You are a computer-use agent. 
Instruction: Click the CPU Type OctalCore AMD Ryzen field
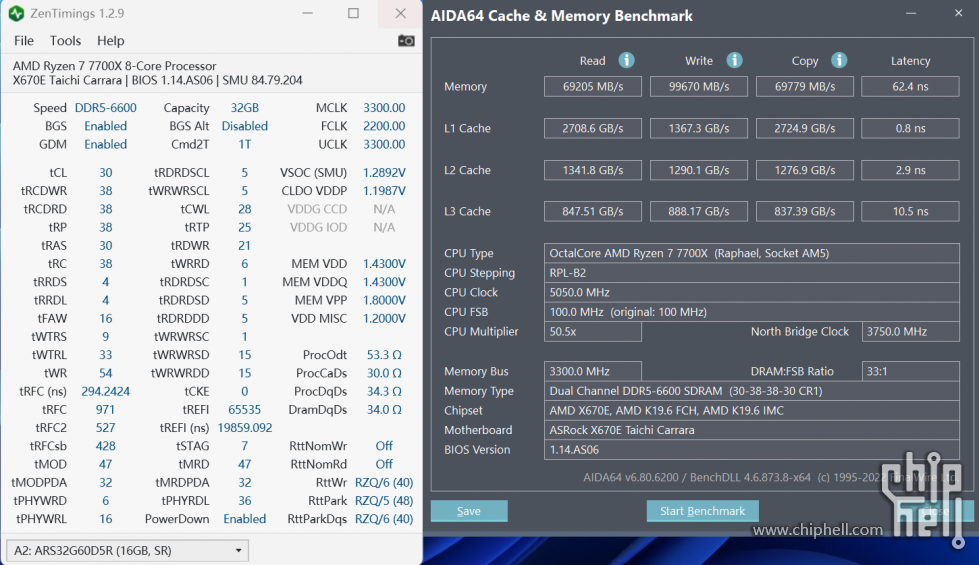[752, 253]
